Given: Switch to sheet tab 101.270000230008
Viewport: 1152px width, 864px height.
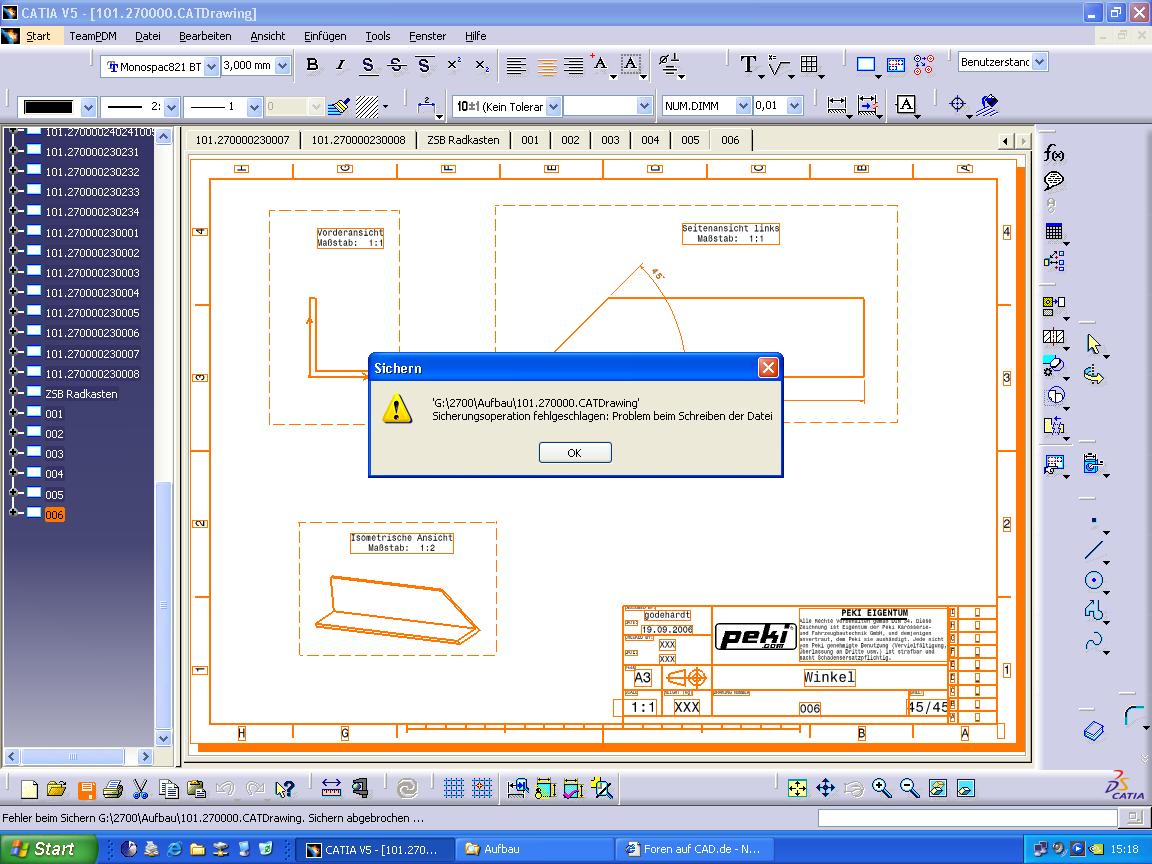Looking at the screenshot, I should pos(359,140).
